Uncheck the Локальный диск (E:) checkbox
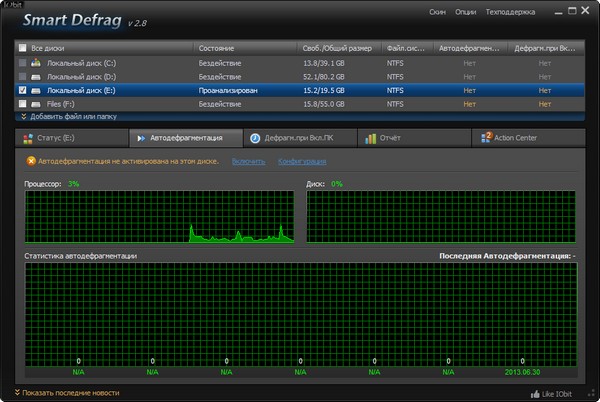The height and width of the screenshot is (402, 600). pyautogui.click(x=23, y=89)
